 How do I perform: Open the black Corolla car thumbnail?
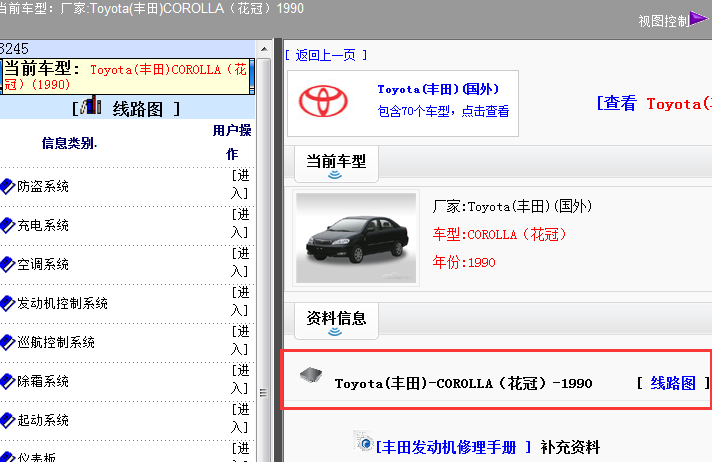pos(356,238)
